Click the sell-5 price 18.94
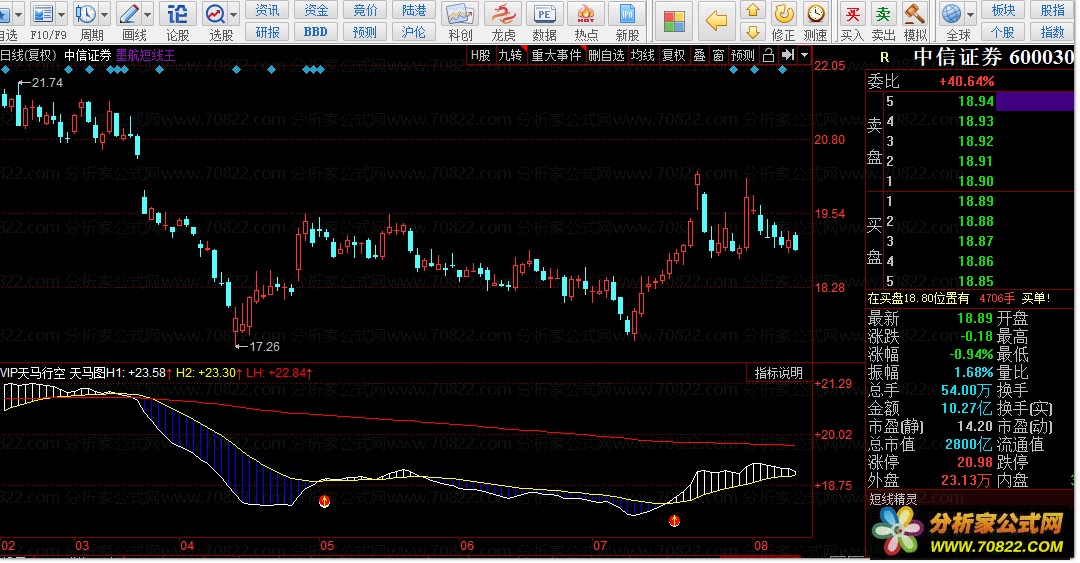This screenshot has height=563, width=1080. pyautogui.click(x=976, y=101)
